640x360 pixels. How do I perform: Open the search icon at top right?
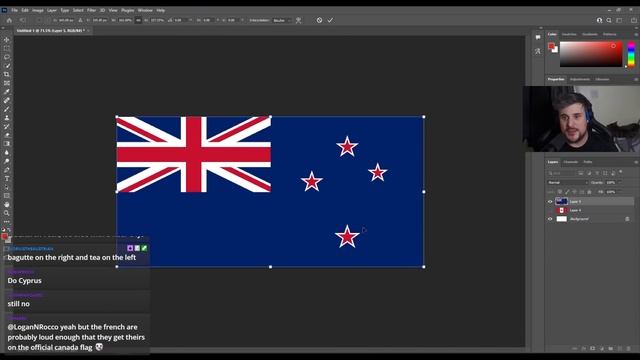tap(609, 20)
